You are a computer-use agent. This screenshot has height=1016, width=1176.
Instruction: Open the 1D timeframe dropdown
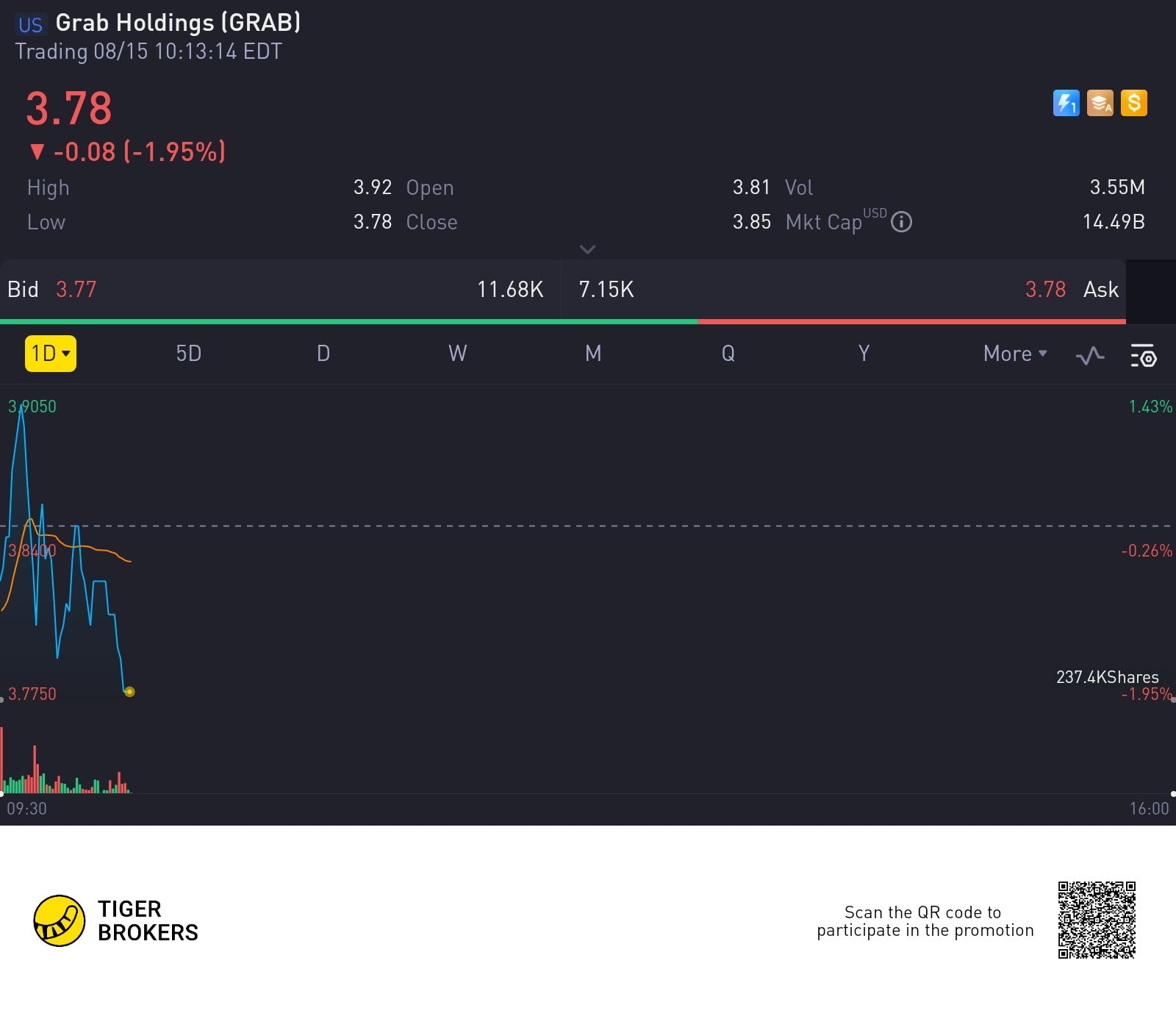click(51, 354)
